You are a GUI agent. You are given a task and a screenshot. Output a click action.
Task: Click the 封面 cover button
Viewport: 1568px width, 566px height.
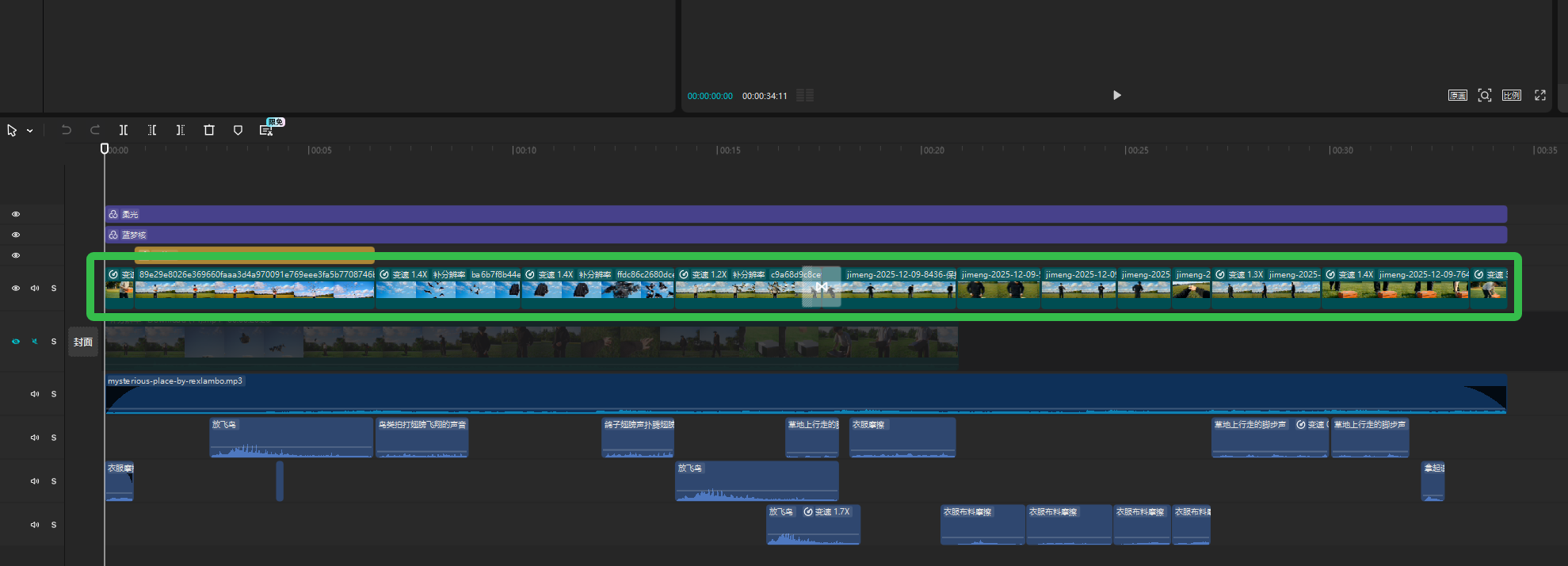click(x=83, y=342)
